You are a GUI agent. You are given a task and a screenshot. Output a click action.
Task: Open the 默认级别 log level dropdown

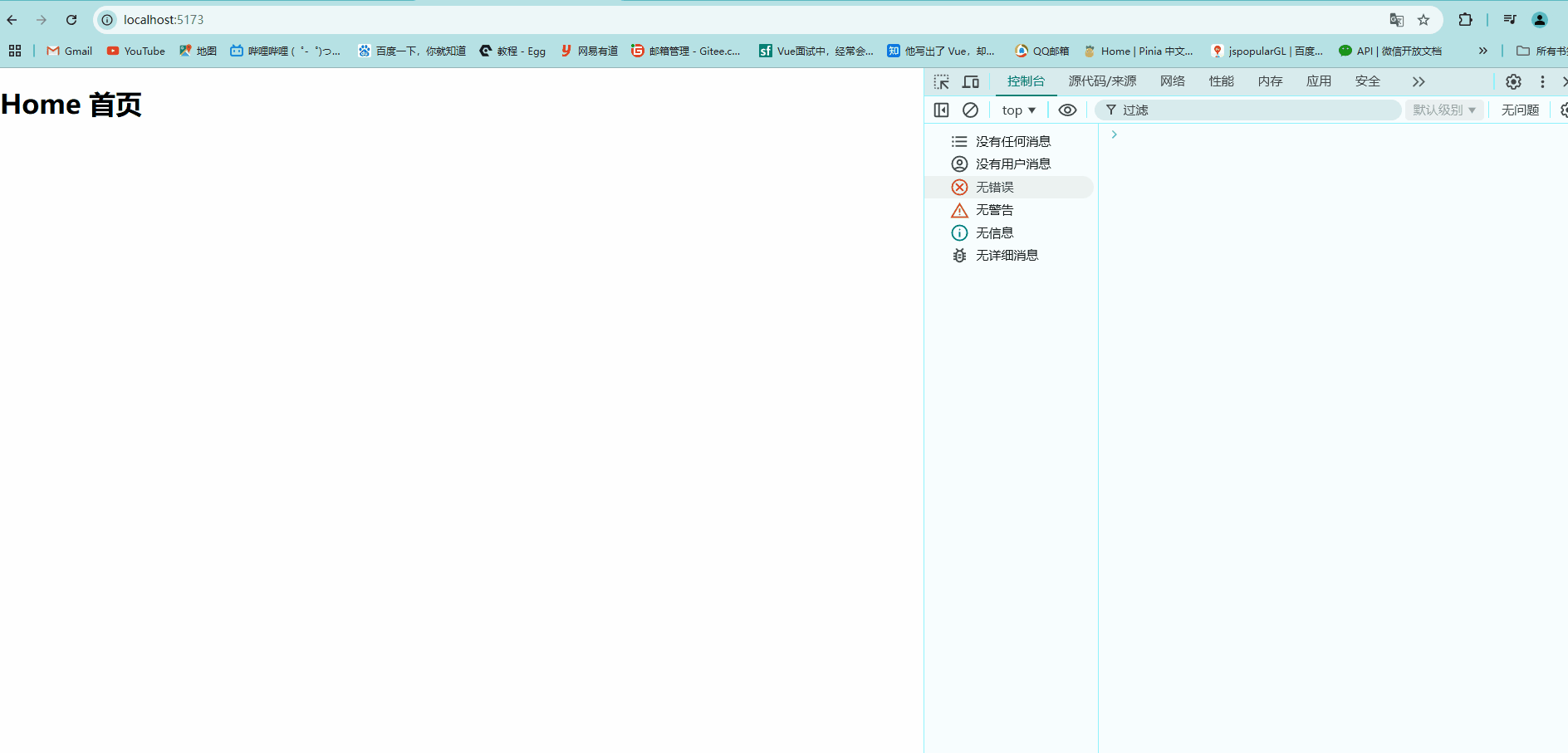(x=1444, y=110)
